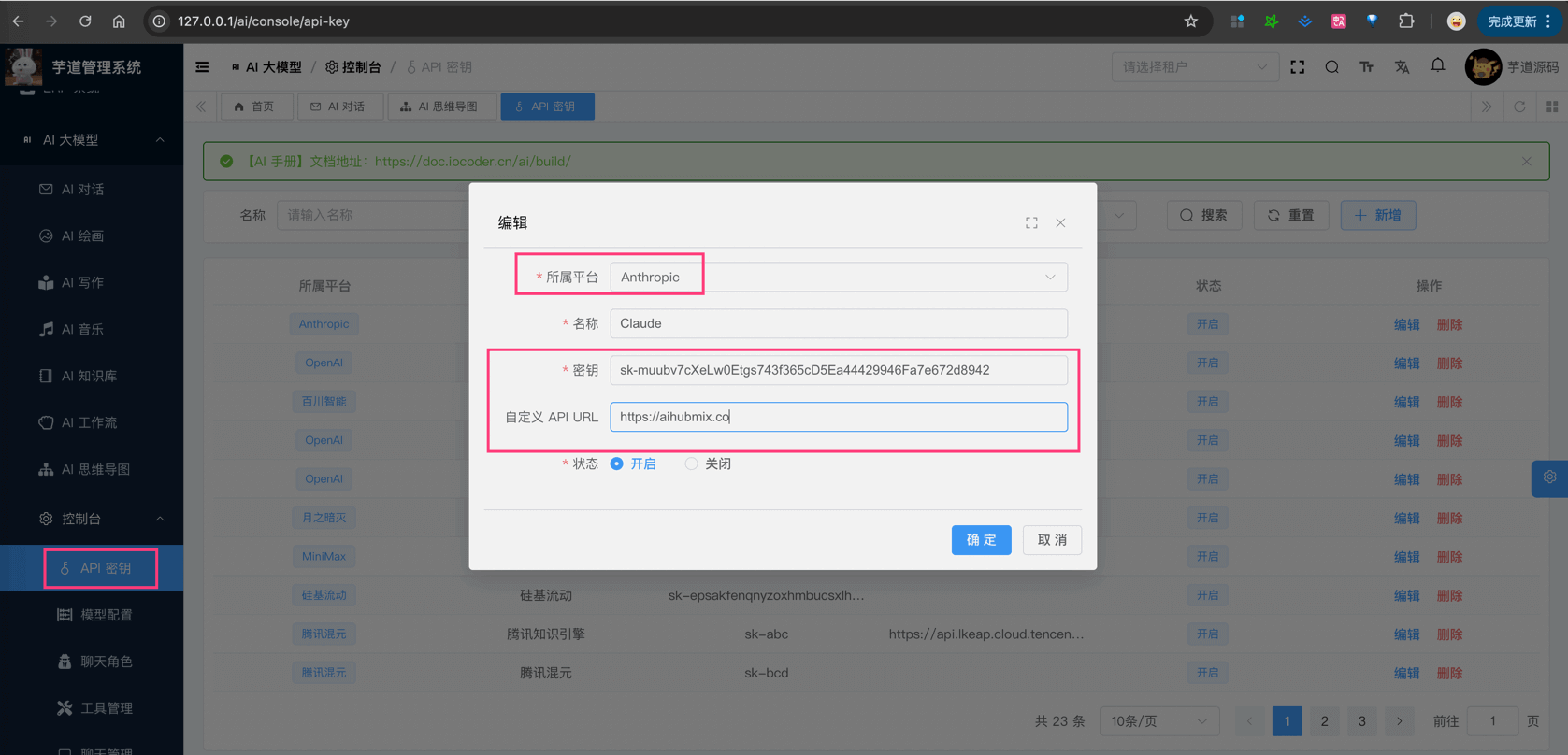Click the sidebar collapse hamburger icon
Image resolution: width=1568 pixels, height=755 pixels.
(x=202, y=67)
